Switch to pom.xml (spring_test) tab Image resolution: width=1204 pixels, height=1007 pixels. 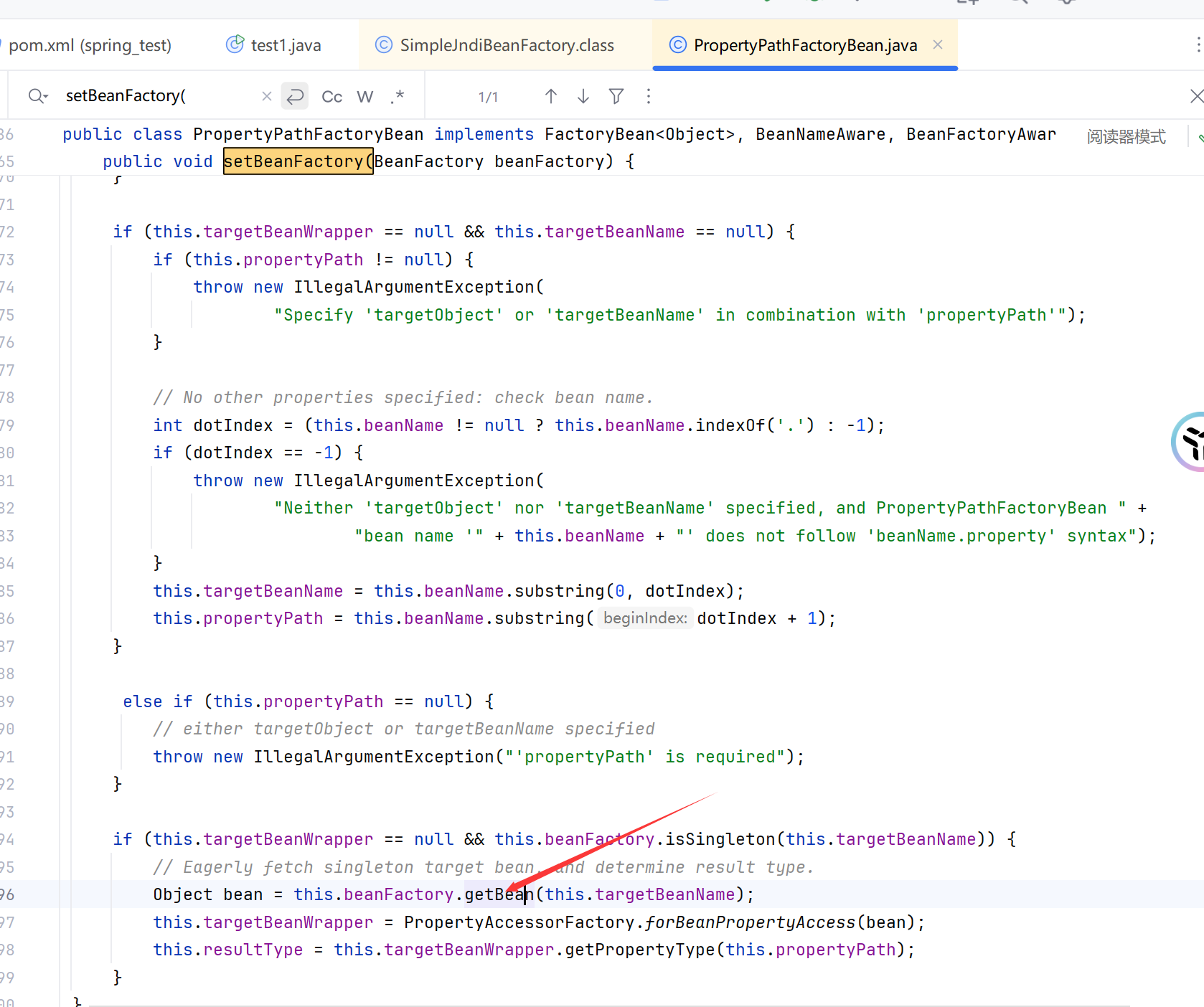tap(90, 45)
